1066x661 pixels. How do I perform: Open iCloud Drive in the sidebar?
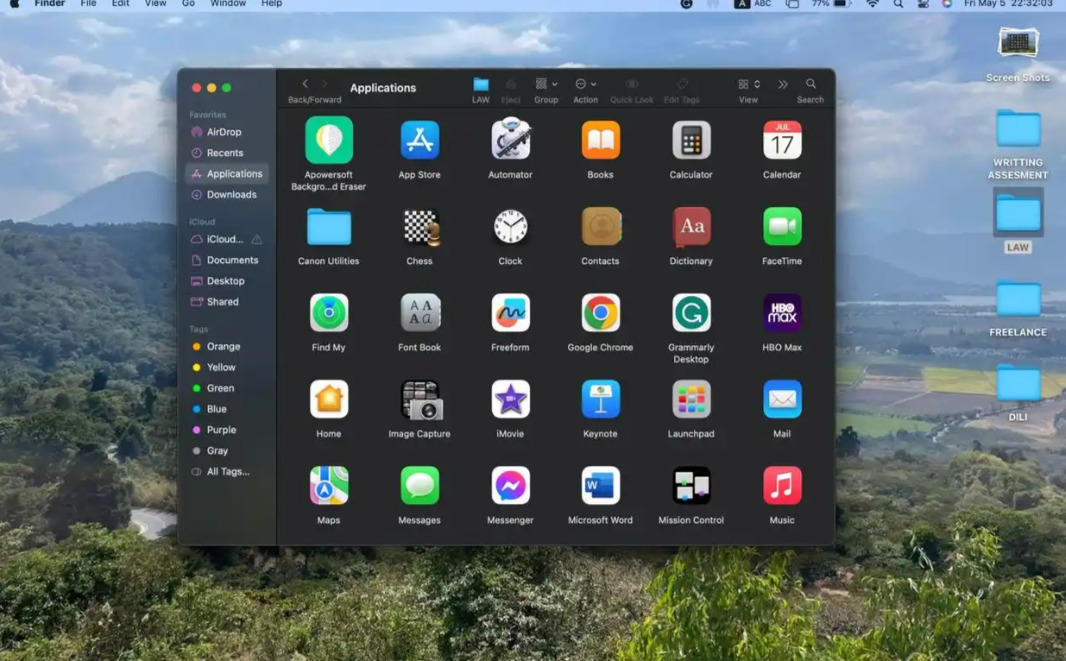coord(226,239)
